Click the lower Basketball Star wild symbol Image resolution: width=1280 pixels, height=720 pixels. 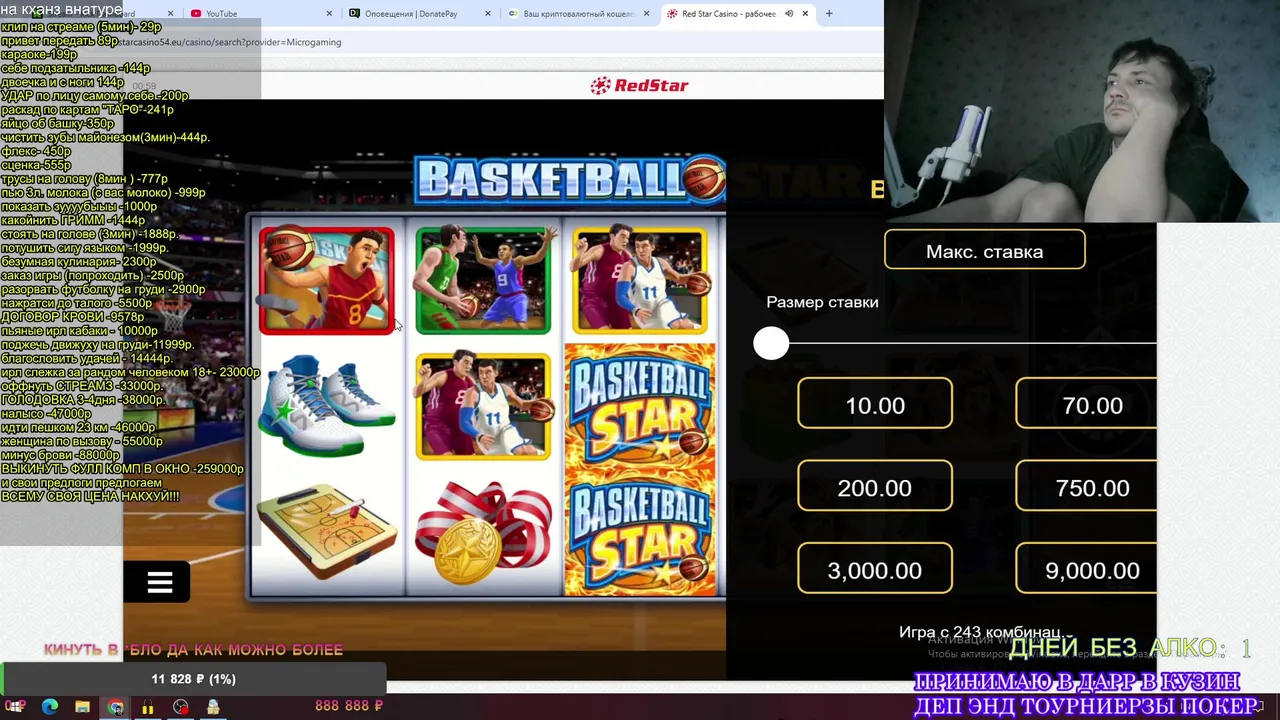(640, 533)
